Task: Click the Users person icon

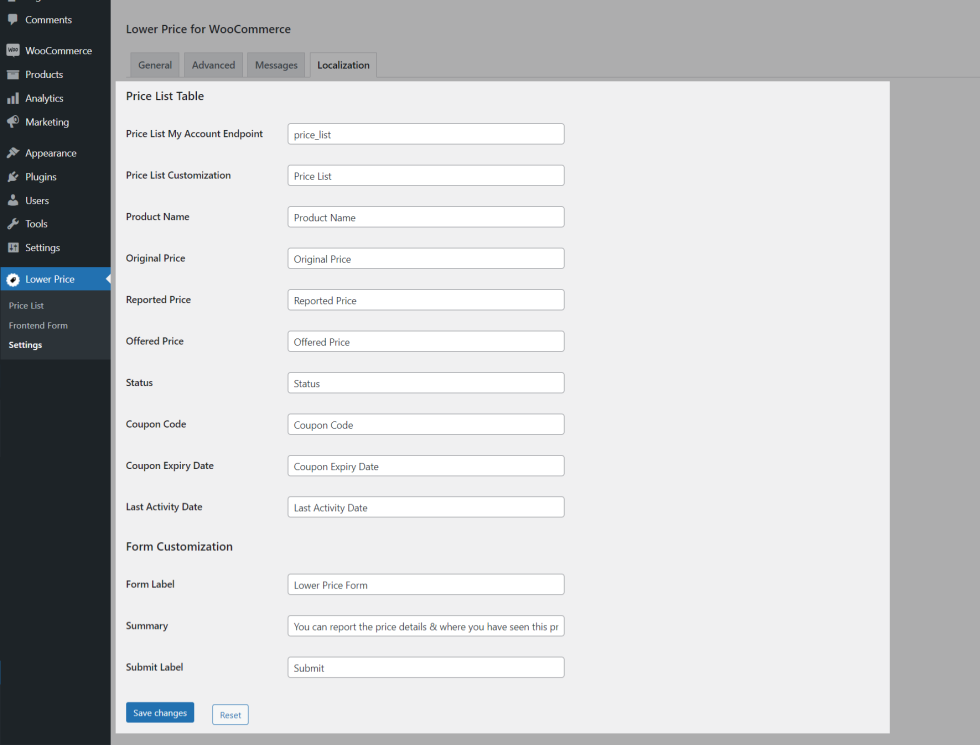Action: click(13, 200)
